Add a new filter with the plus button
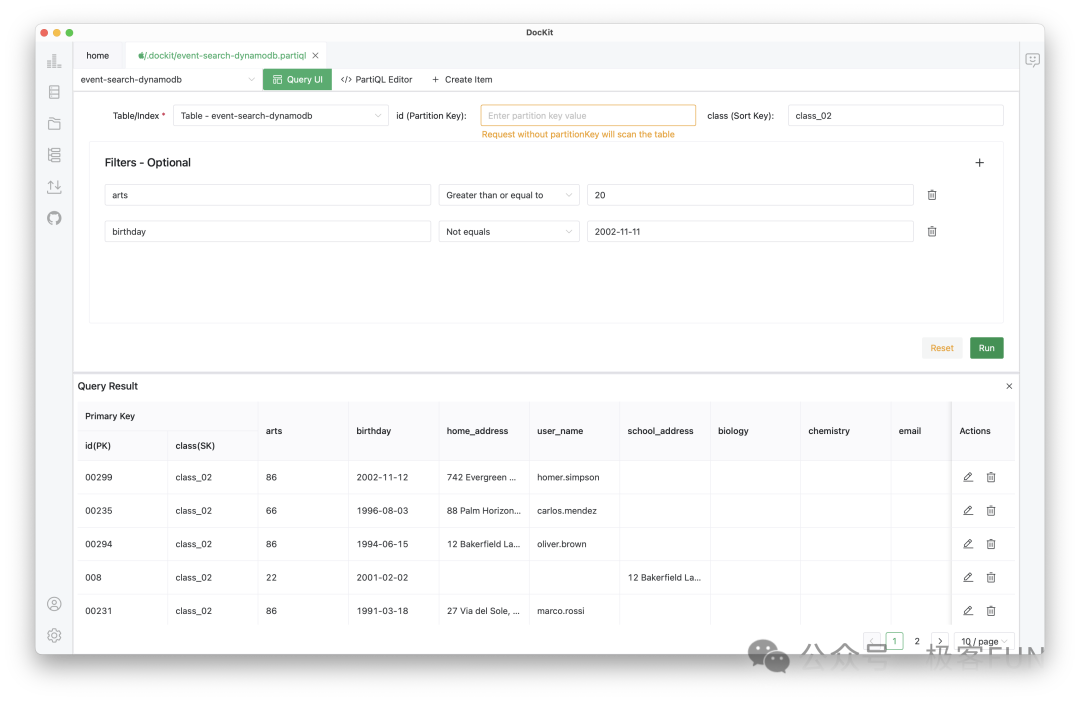 979,161
